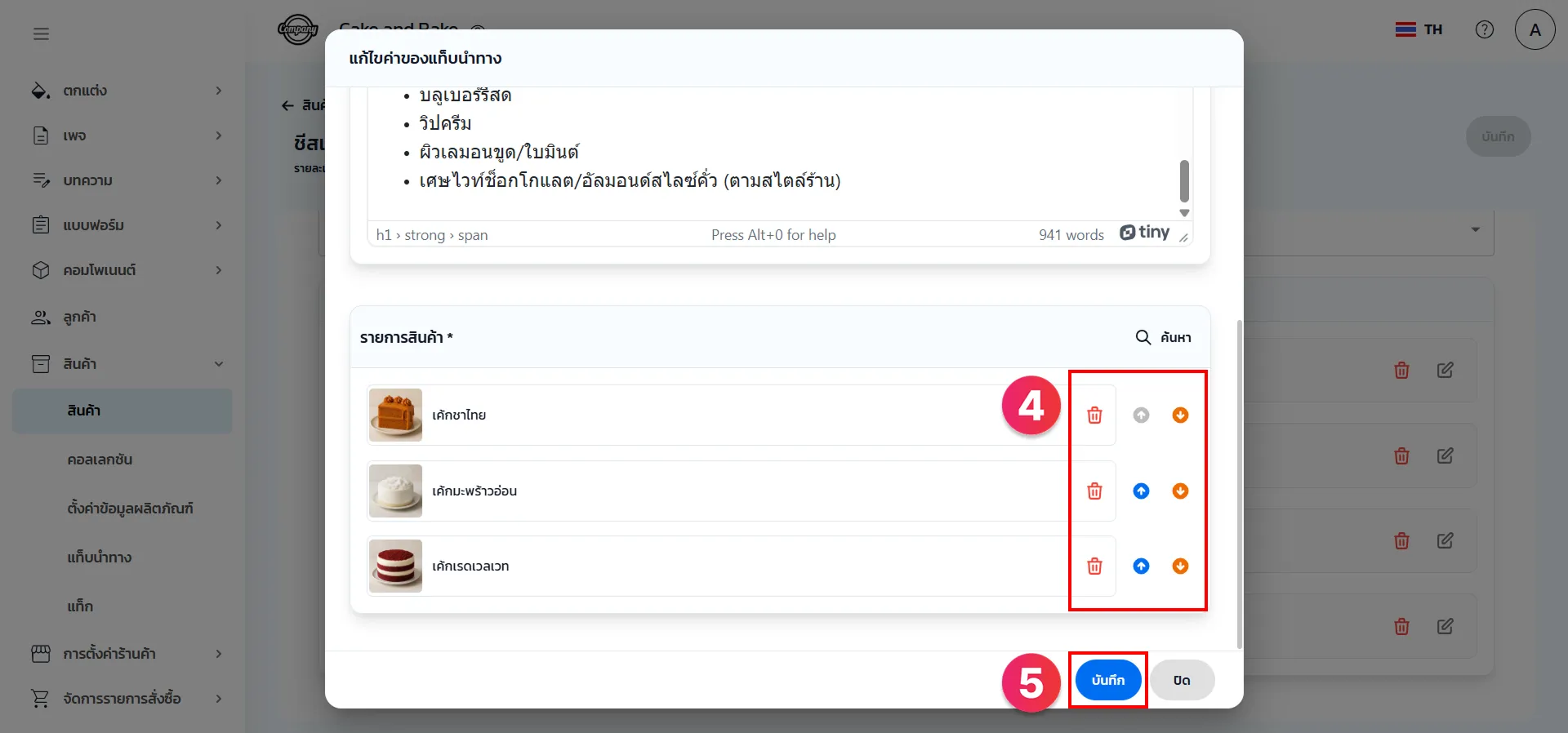Image resolution: width=1568 pixels, height=733 pixels.
Task: Move เค้กชาไทย down with orange arrow
Action: [x=1180, y=415]
